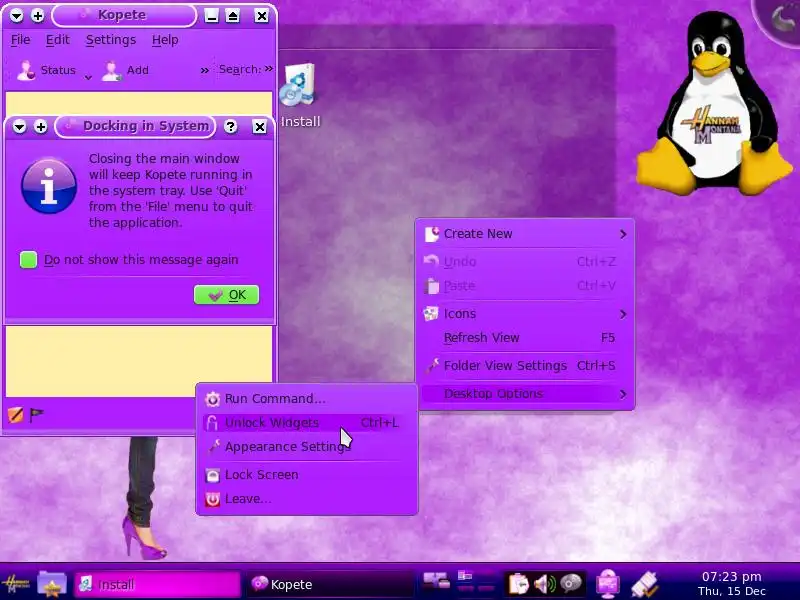This screenshot has width=800, height=600.
Task: Click the Add contact toolbar button
Action: pyautogui.click(x=125, y=70)
